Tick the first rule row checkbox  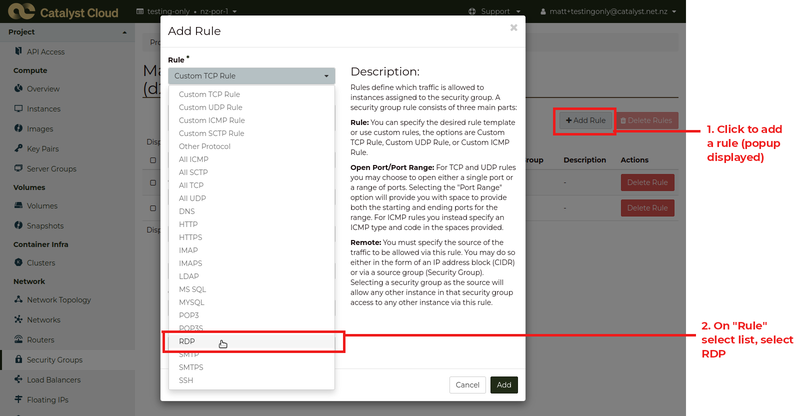[153, 182]
